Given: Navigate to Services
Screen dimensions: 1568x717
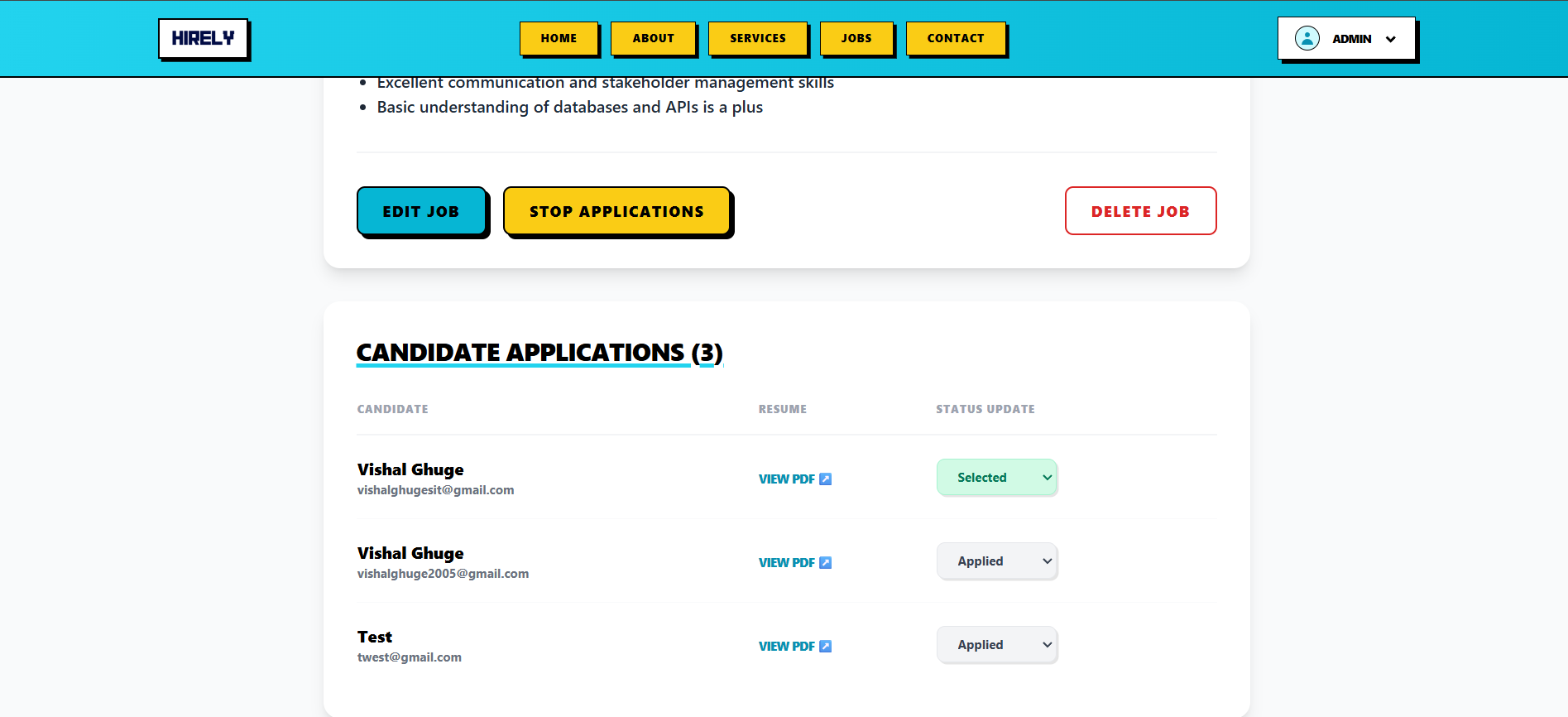Looking at the screenshot, I should click(x=757, y=38).
